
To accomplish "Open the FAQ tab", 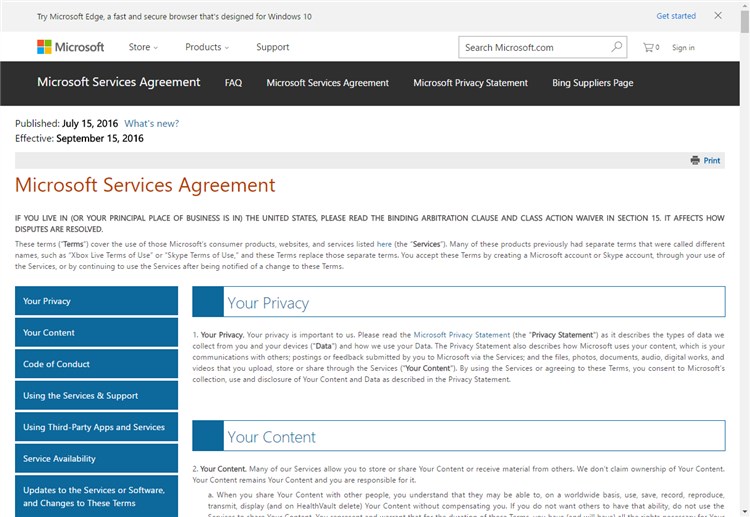I will tap(233, 83).
